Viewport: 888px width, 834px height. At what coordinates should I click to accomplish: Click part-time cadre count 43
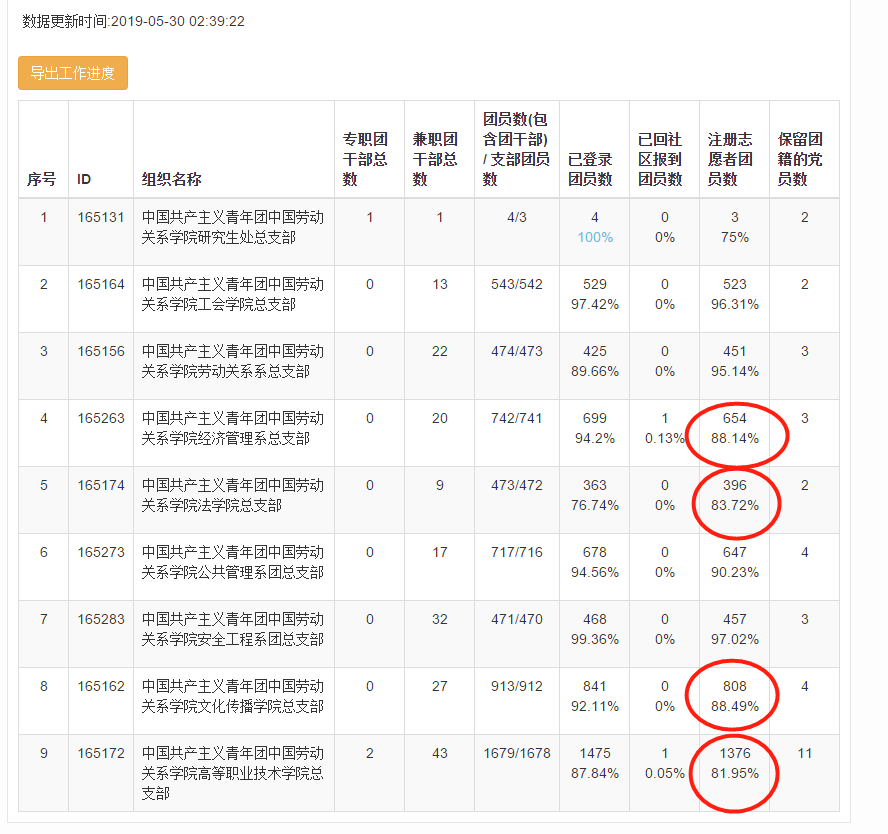(439, 753)
